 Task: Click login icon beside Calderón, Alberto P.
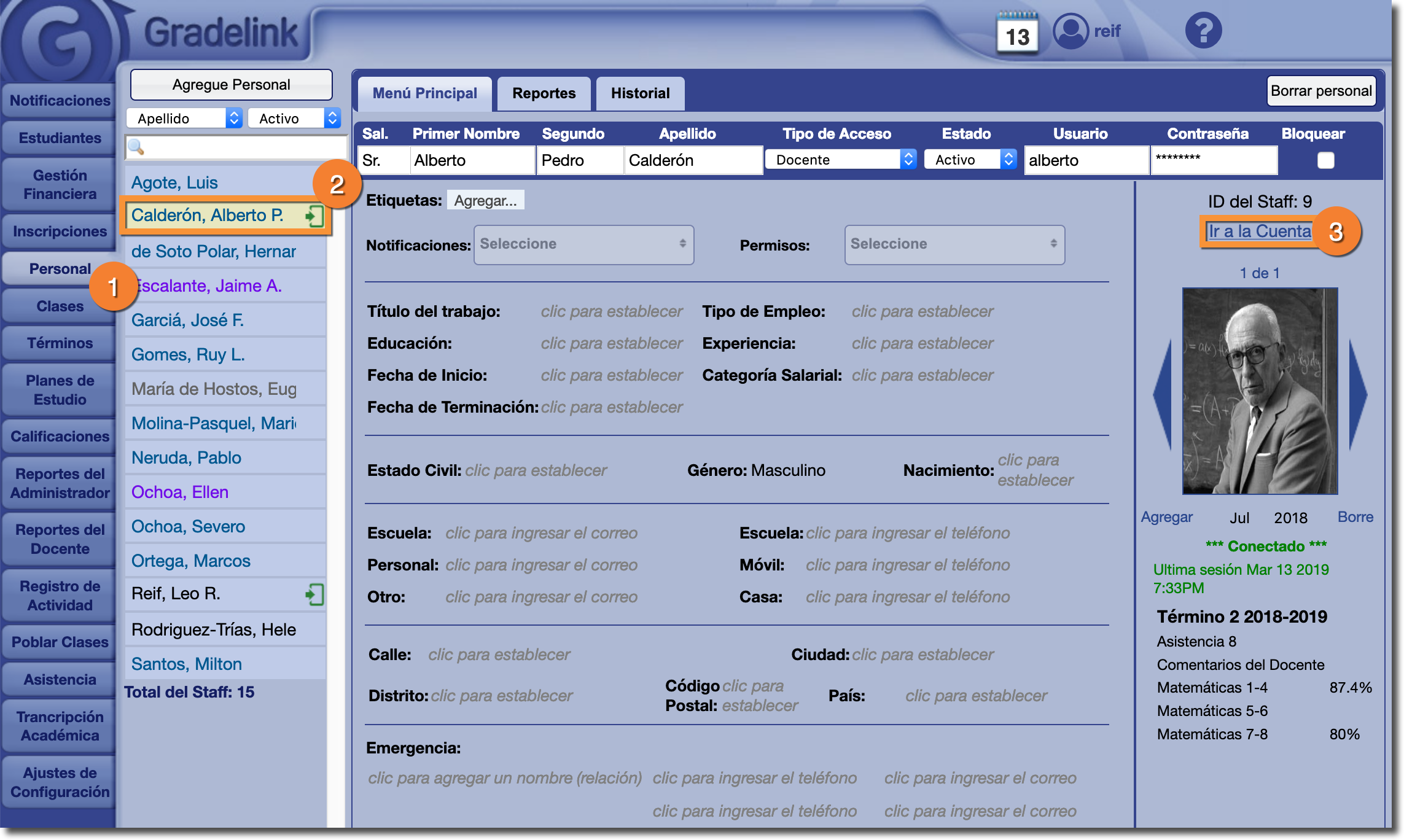pos(314,216)
